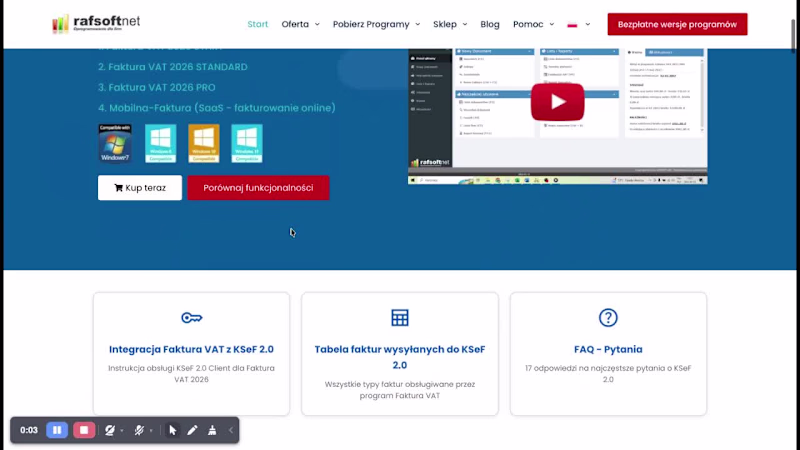Select the cursor pointer tool in recorder
Screen dimensions: 800x450
click(172, 430)
